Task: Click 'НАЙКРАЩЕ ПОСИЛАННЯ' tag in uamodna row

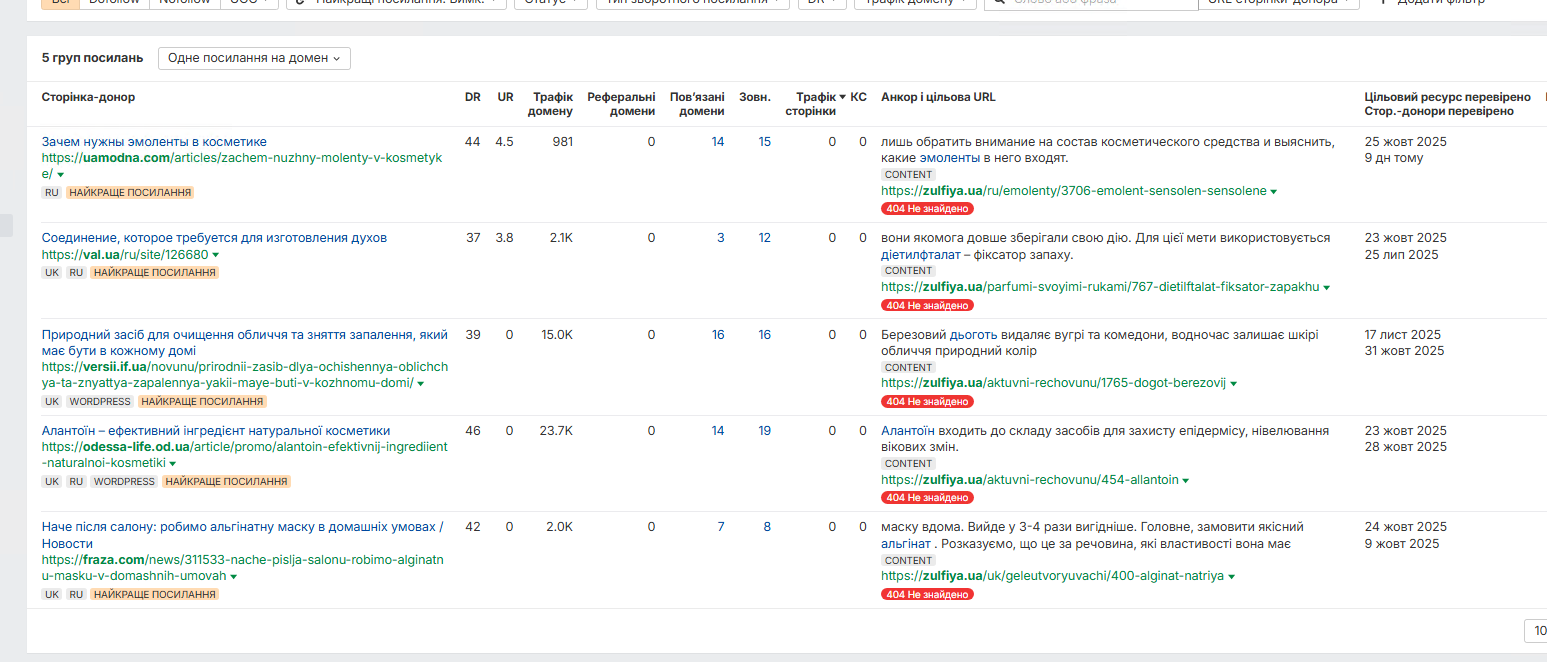Action: click(x=130, y=192)
